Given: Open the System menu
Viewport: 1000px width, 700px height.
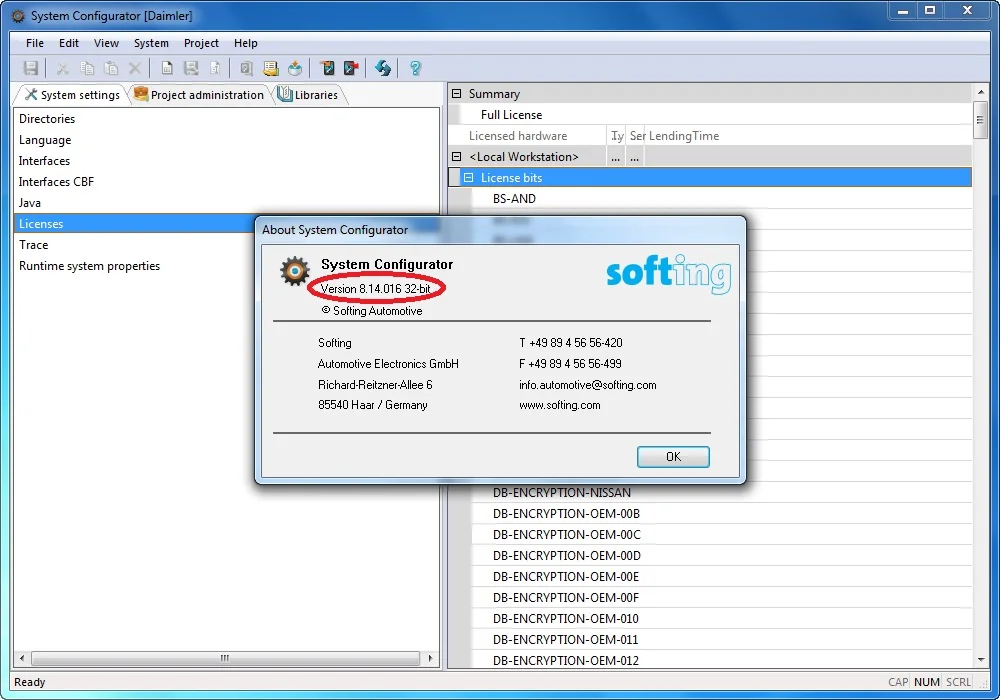Looking at the screenshot, I should [x=151, y=43].
